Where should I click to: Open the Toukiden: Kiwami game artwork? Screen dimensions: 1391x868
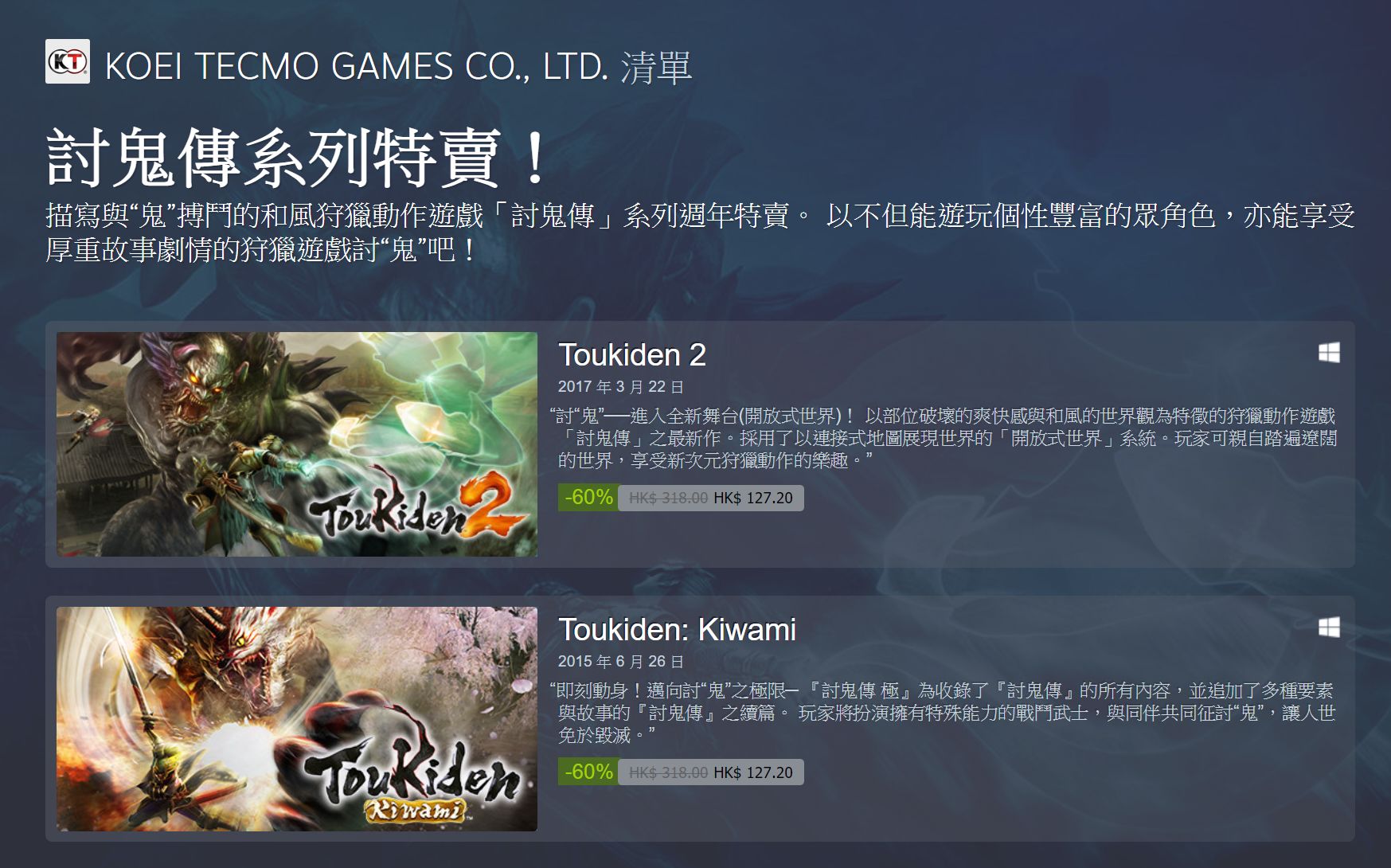(x=297, y=719)
